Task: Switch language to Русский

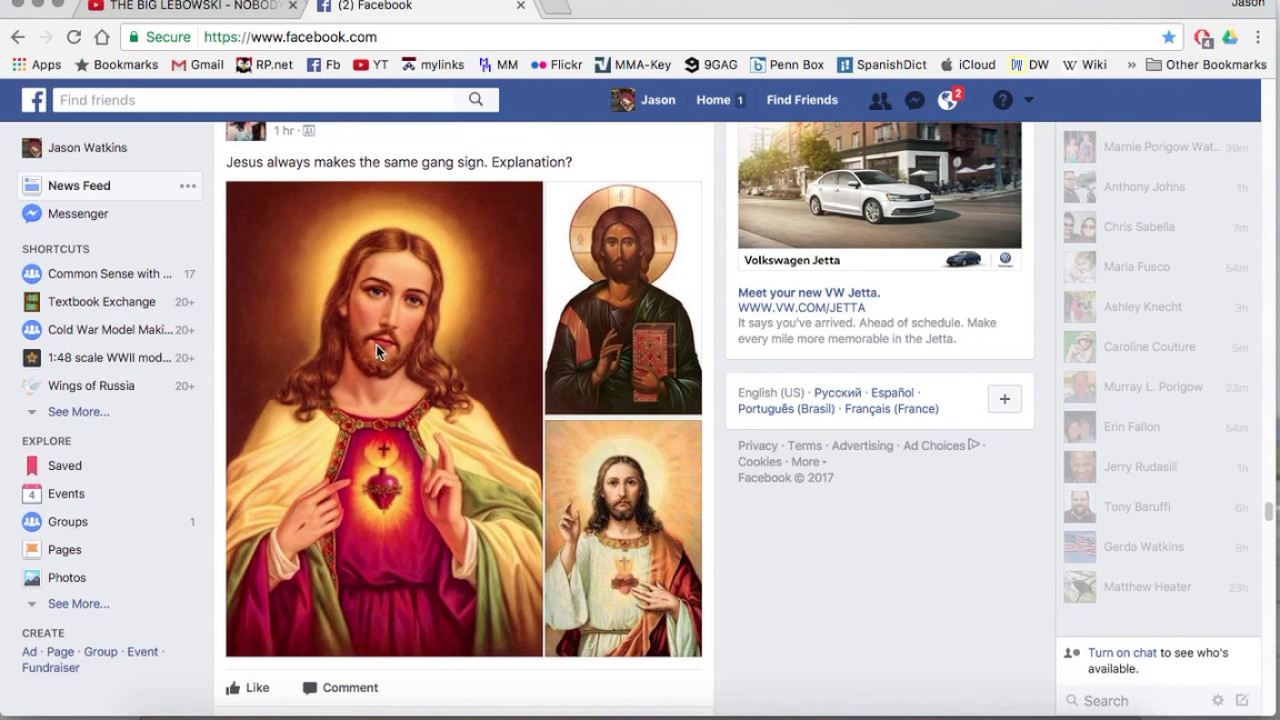Action: [x=837, y=393]
